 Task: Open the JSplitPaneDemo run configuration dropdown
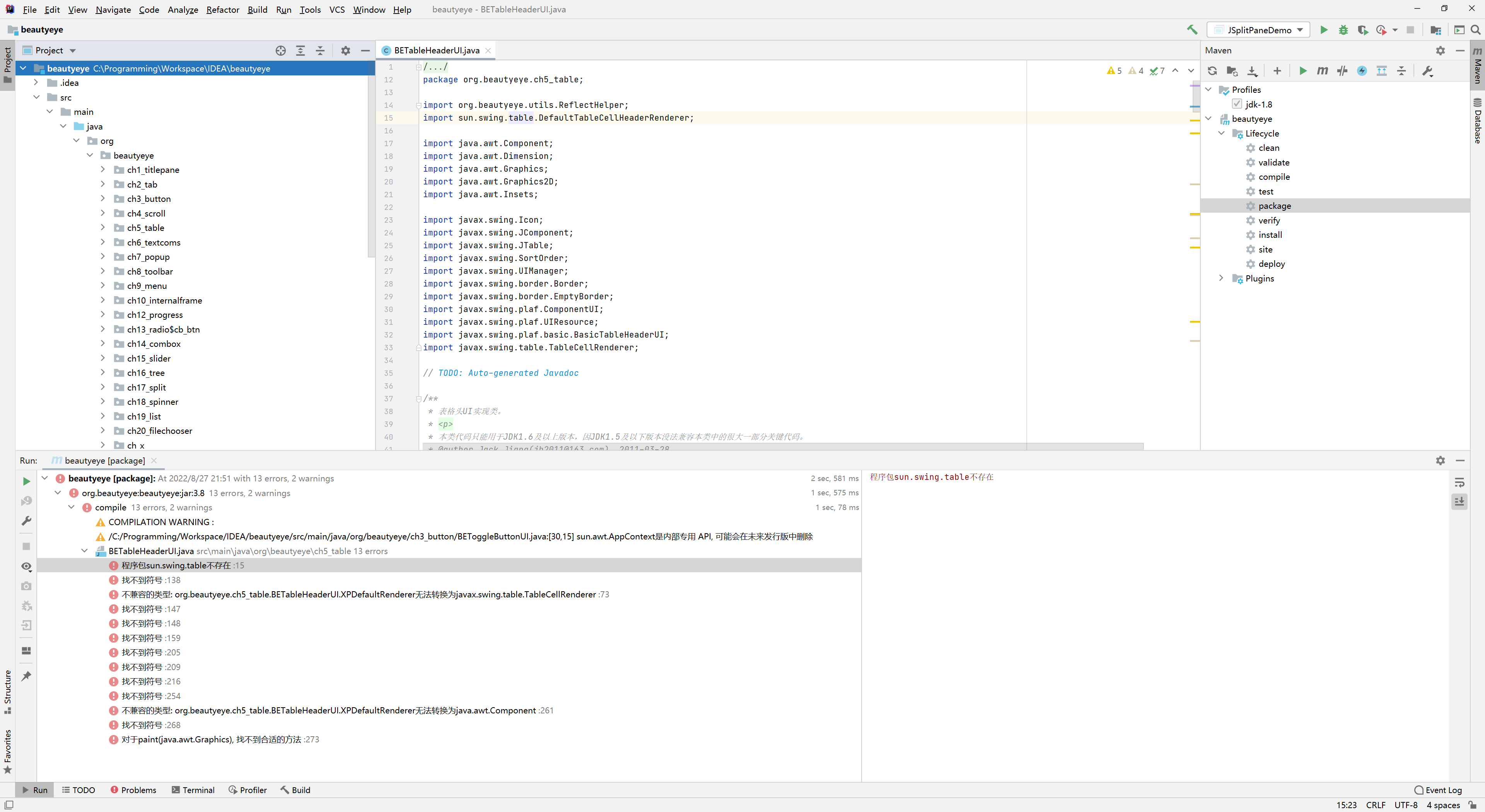(1258, 30)
